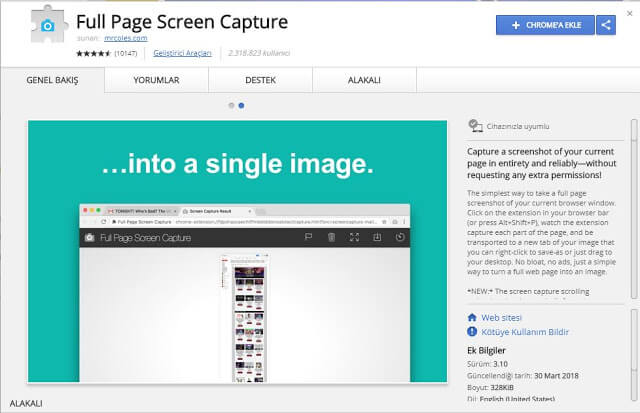
Task: Click the home icon beside Web sitesi
Action: click(472, 318)
